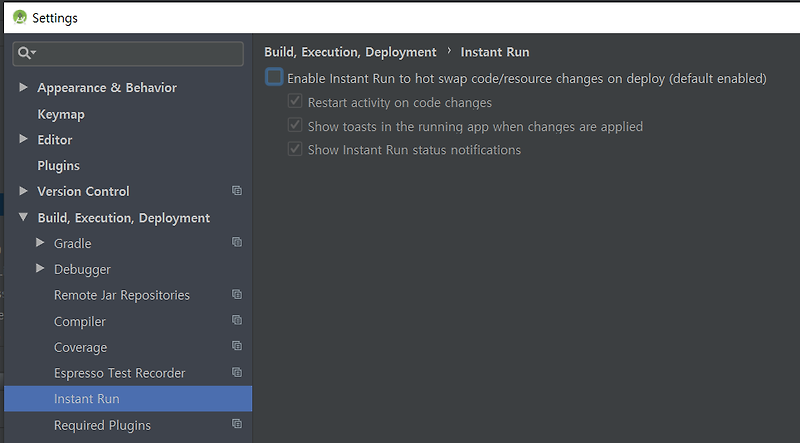Enable Instant Run hot swap checkbox
Screen dimensions: 800x443
click(274, 77)
